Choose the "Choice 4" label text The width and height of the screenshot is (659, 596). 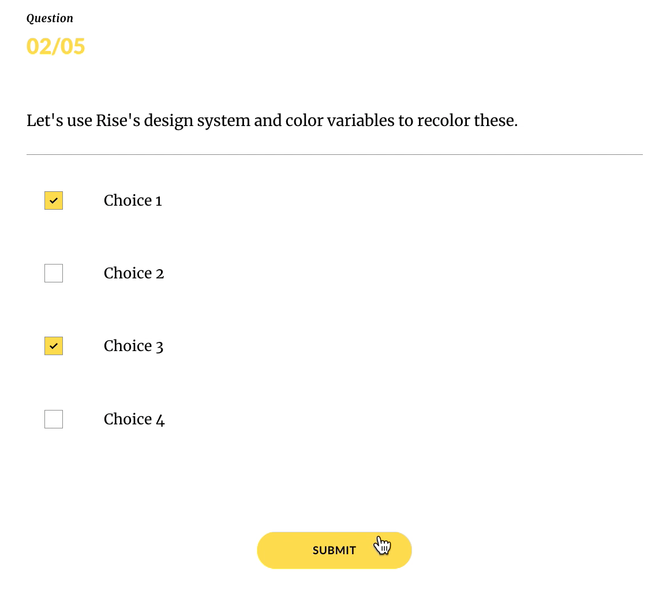click(x=134, y=419)
